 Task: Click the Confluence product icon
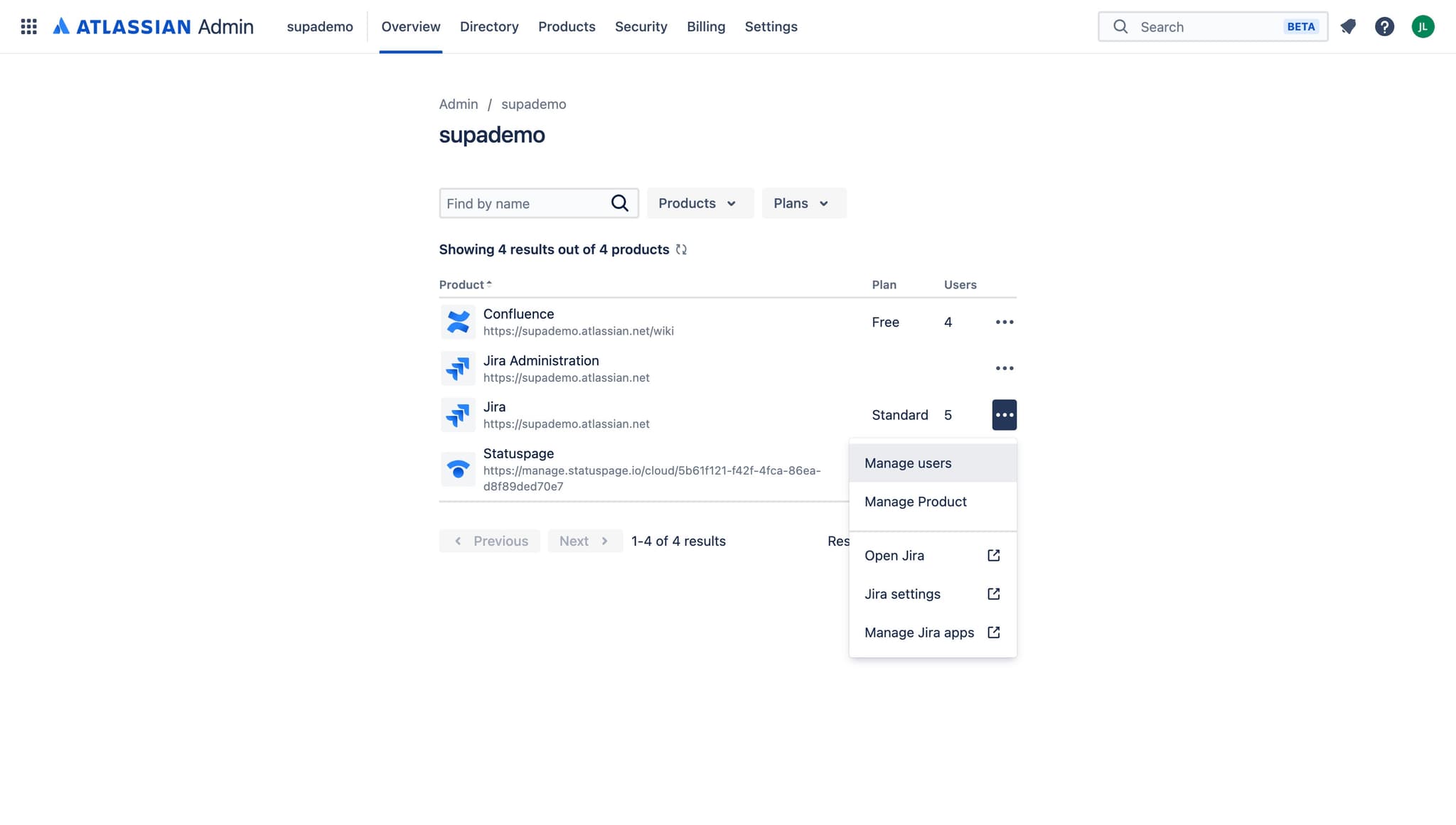point(459,321)
